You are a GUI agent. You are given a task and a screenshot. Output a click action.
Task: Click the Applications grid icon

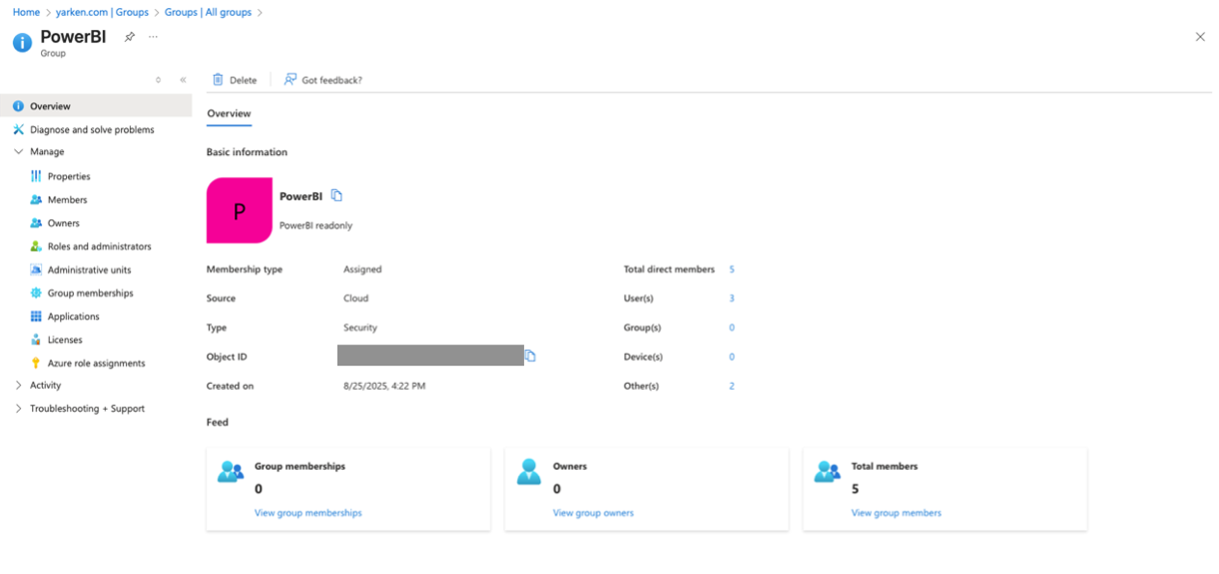tap(36, 316)
